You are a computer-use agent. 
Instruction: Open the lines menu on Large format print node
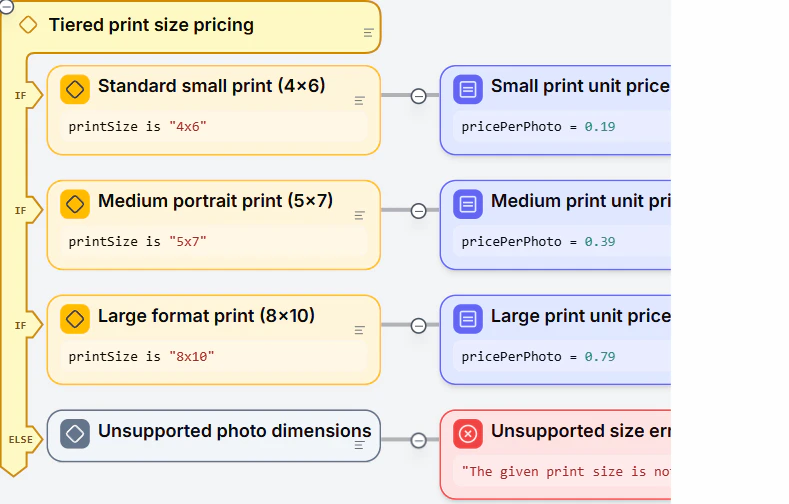(359, 330)
